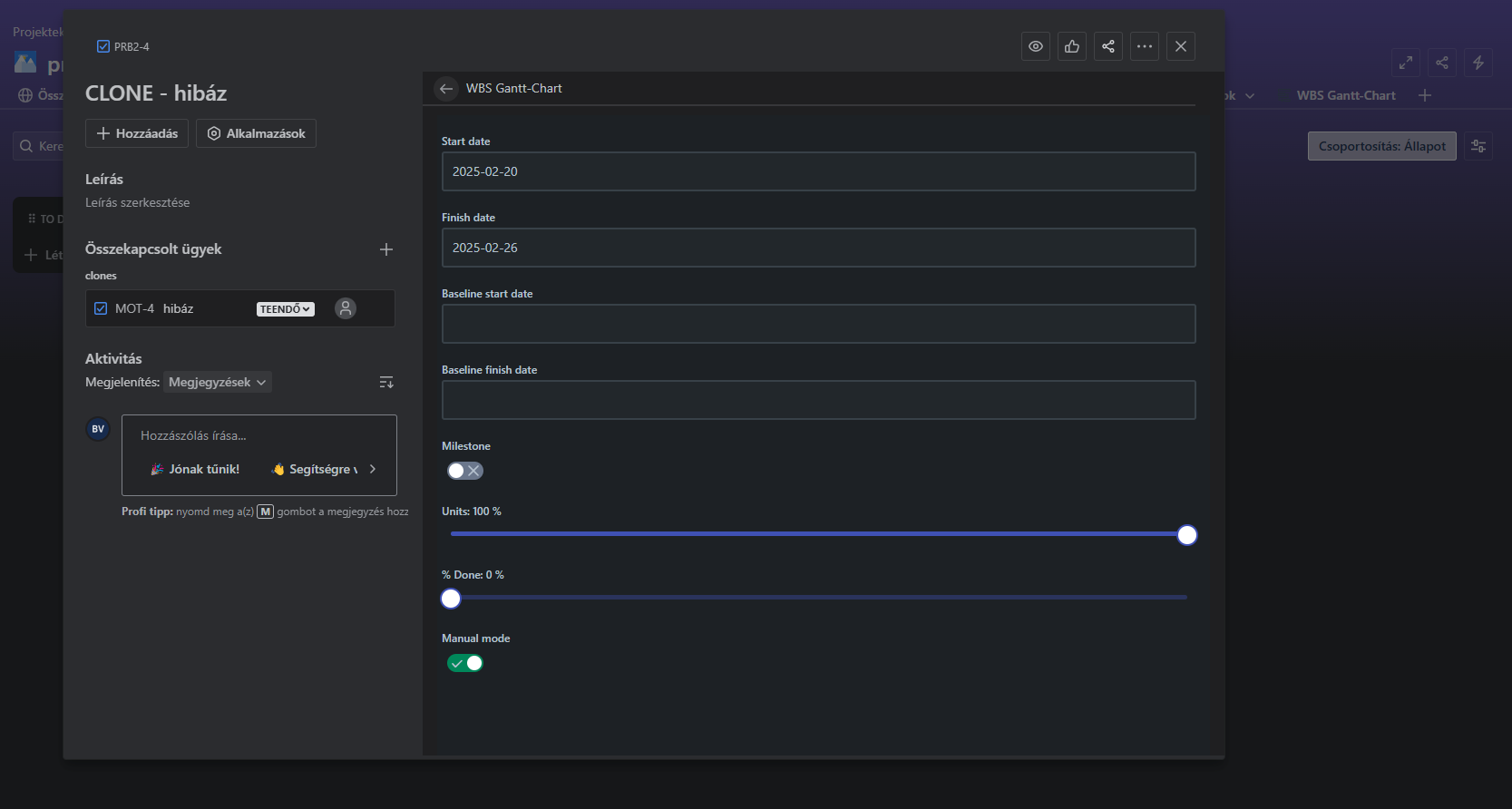Open the three-dots more actions menu
Image resolution: width=1512 pixels, height=809 pixels.
(x=1145, y=46)
